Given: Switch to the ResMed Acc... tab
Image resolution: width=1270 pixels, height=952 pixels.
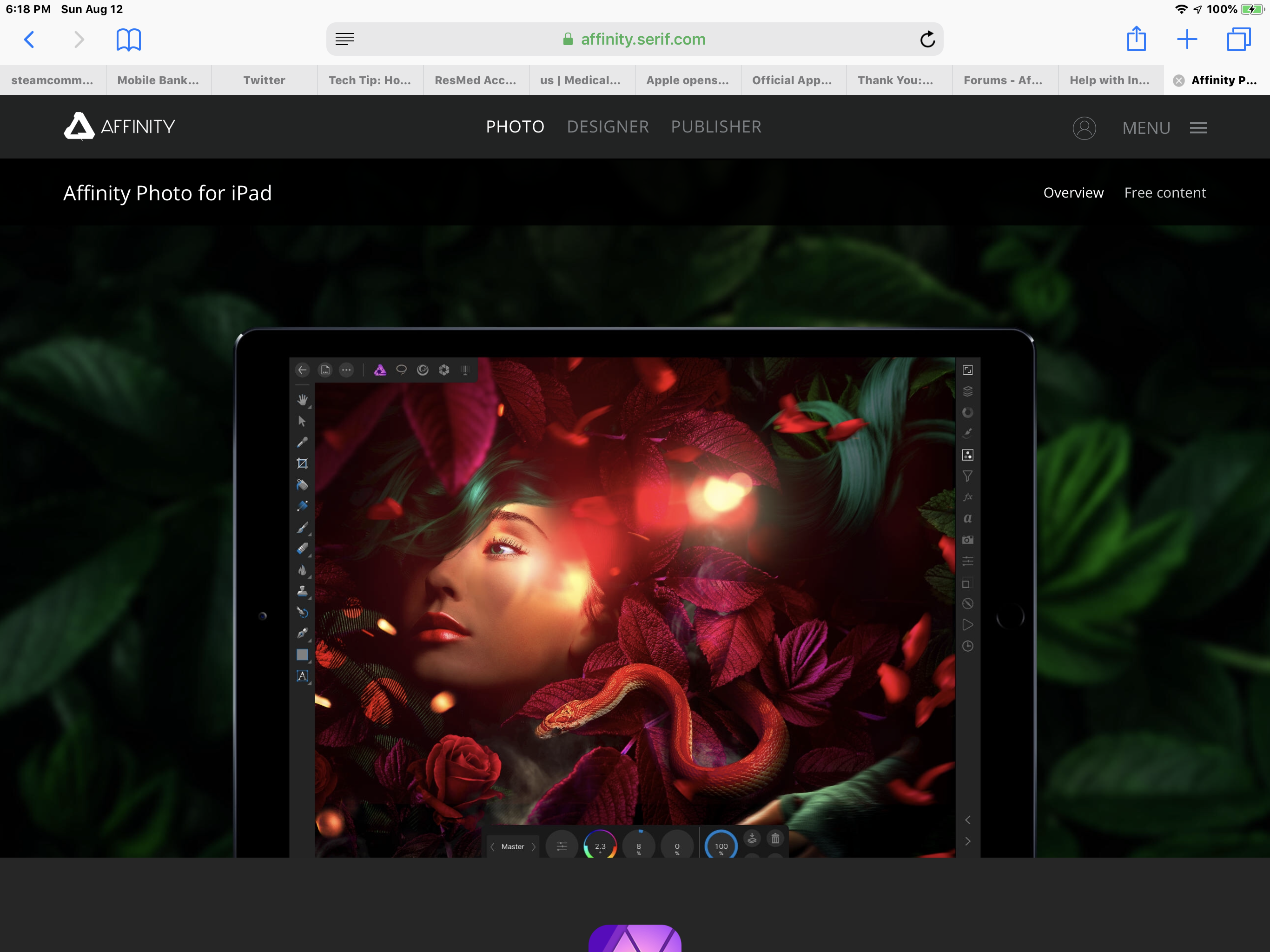Looking at the screenshot, I should [476, 80].
